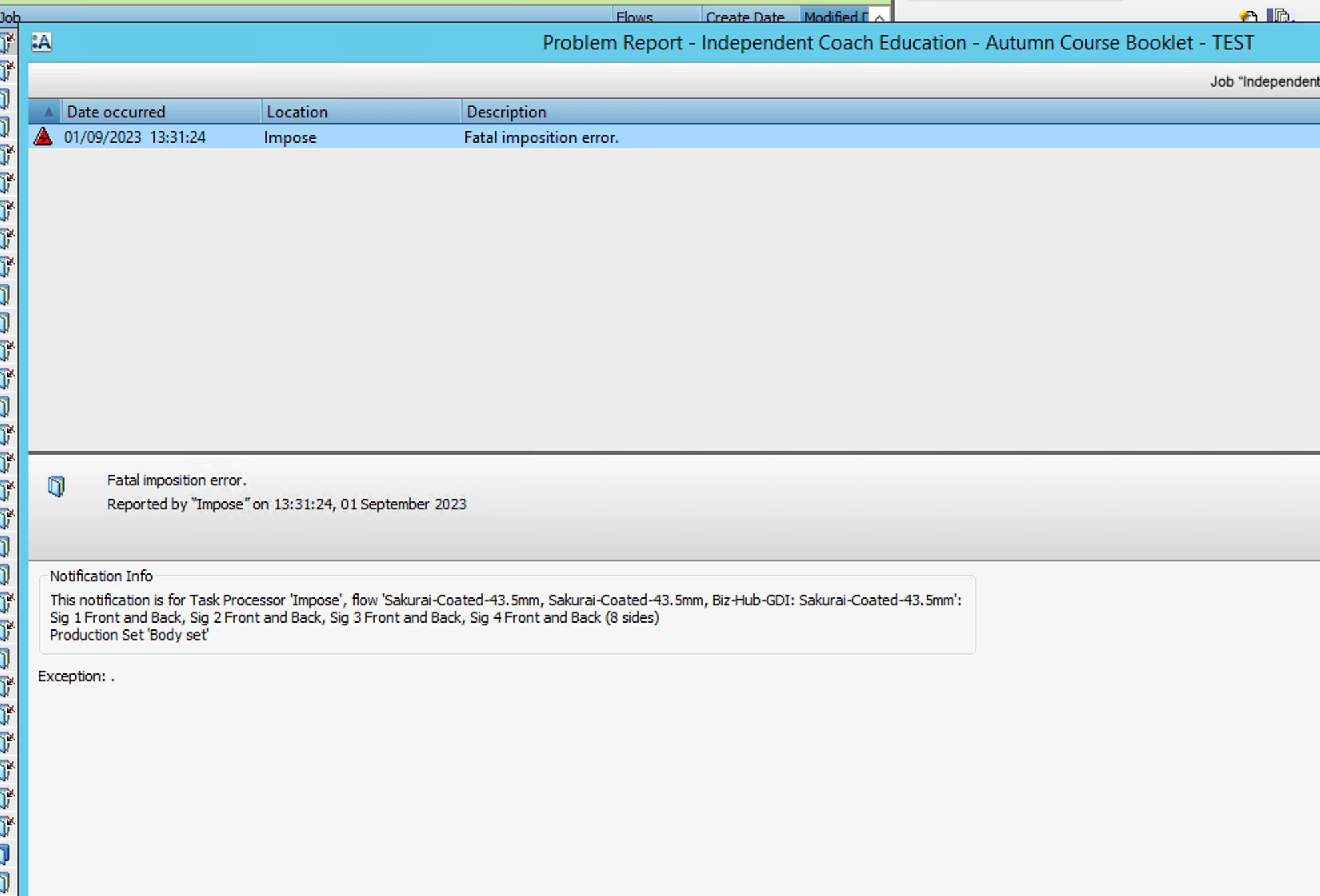The image size is (1320, 896).
Task: Click the red fatal error warning triangle
Action: (x=43, y=137)
